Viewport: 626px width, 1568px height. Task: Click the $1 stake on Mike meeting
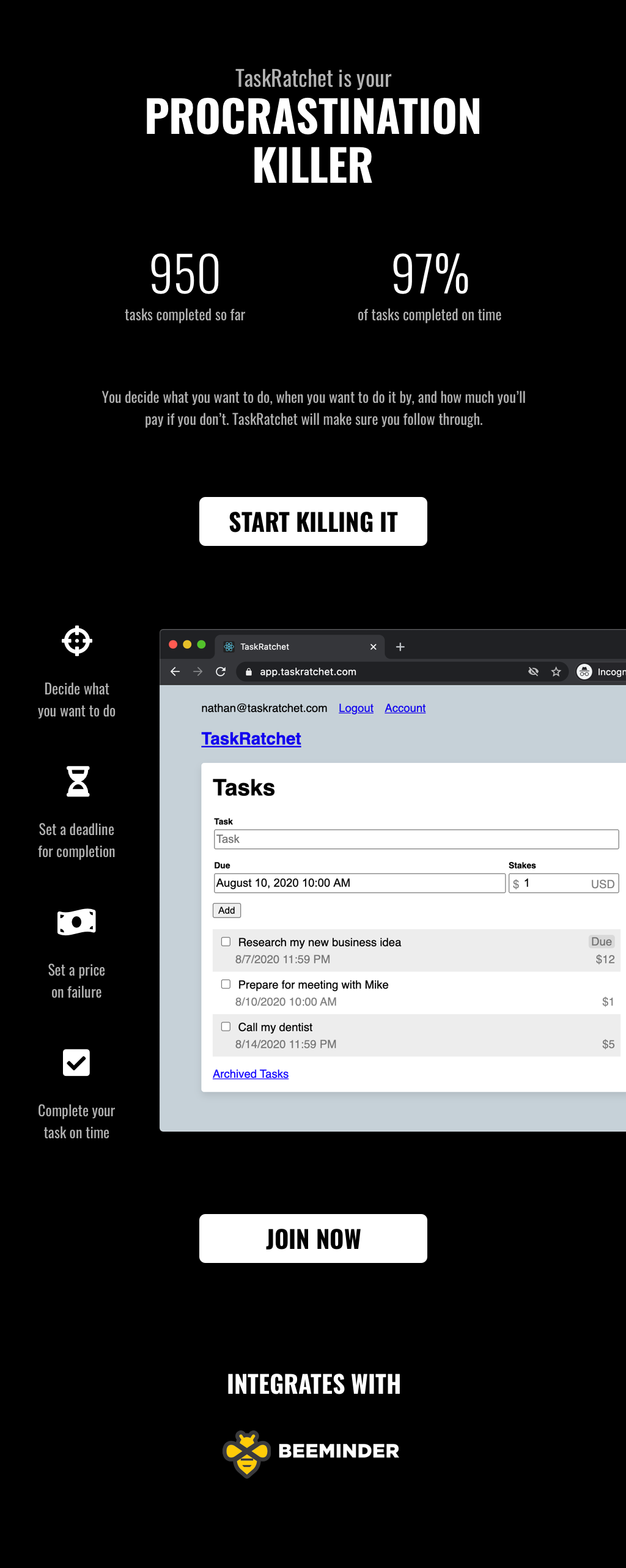coord(608,1002)
